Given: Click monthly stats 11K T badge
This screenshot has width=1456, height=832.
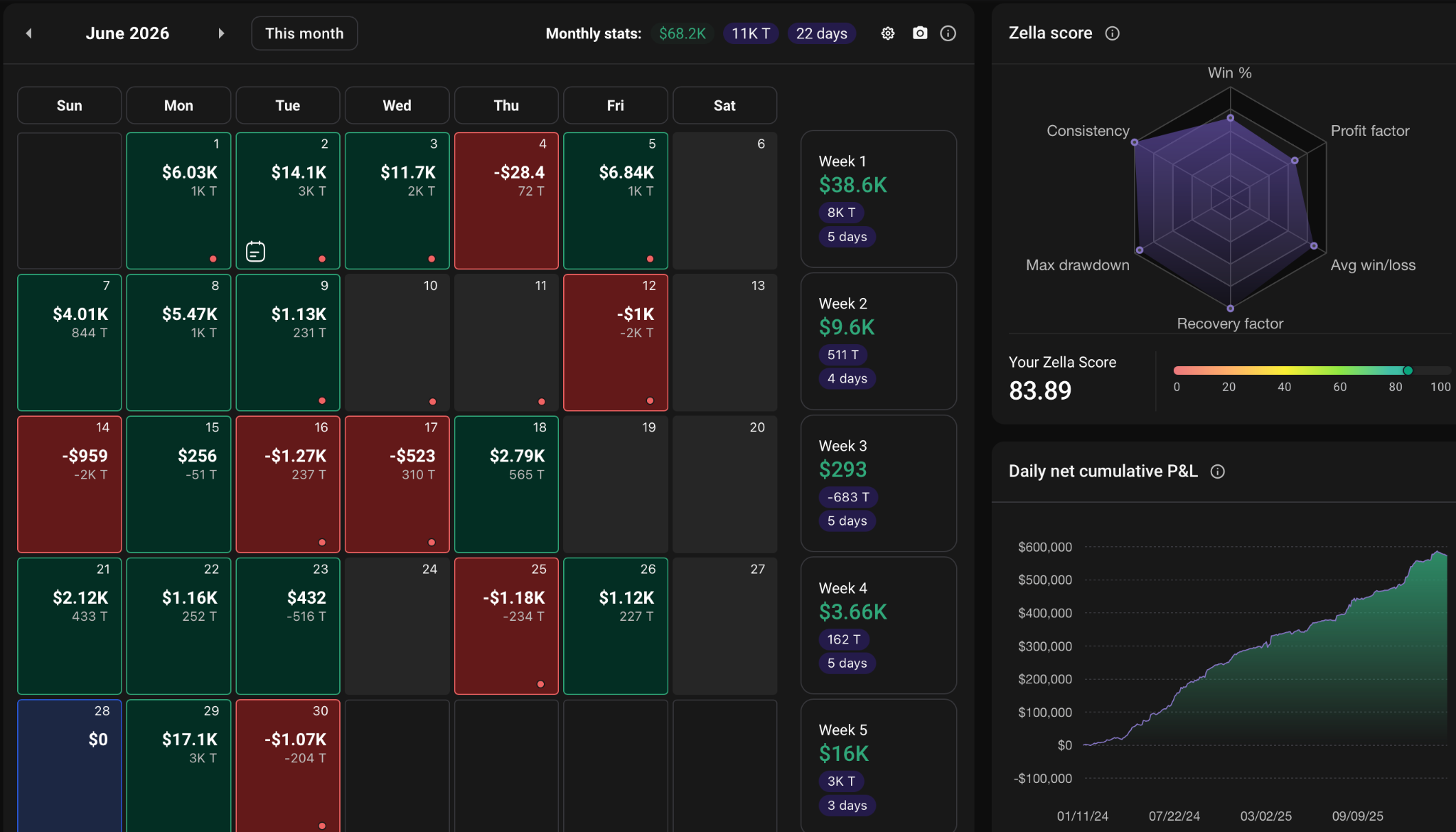Looking at the screenshot, I should coord(751,33).
